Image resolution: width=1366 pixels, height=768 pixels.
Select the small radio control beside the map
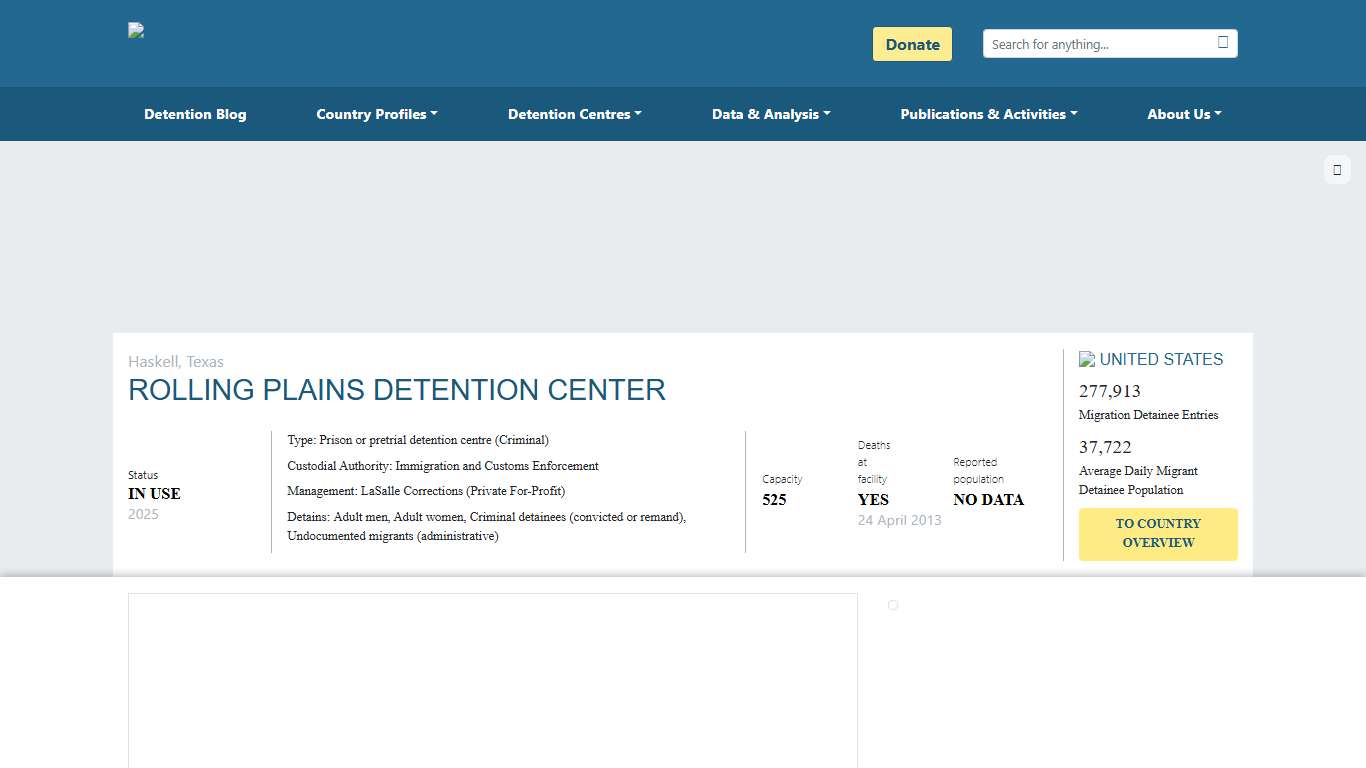tap(893, 604)
